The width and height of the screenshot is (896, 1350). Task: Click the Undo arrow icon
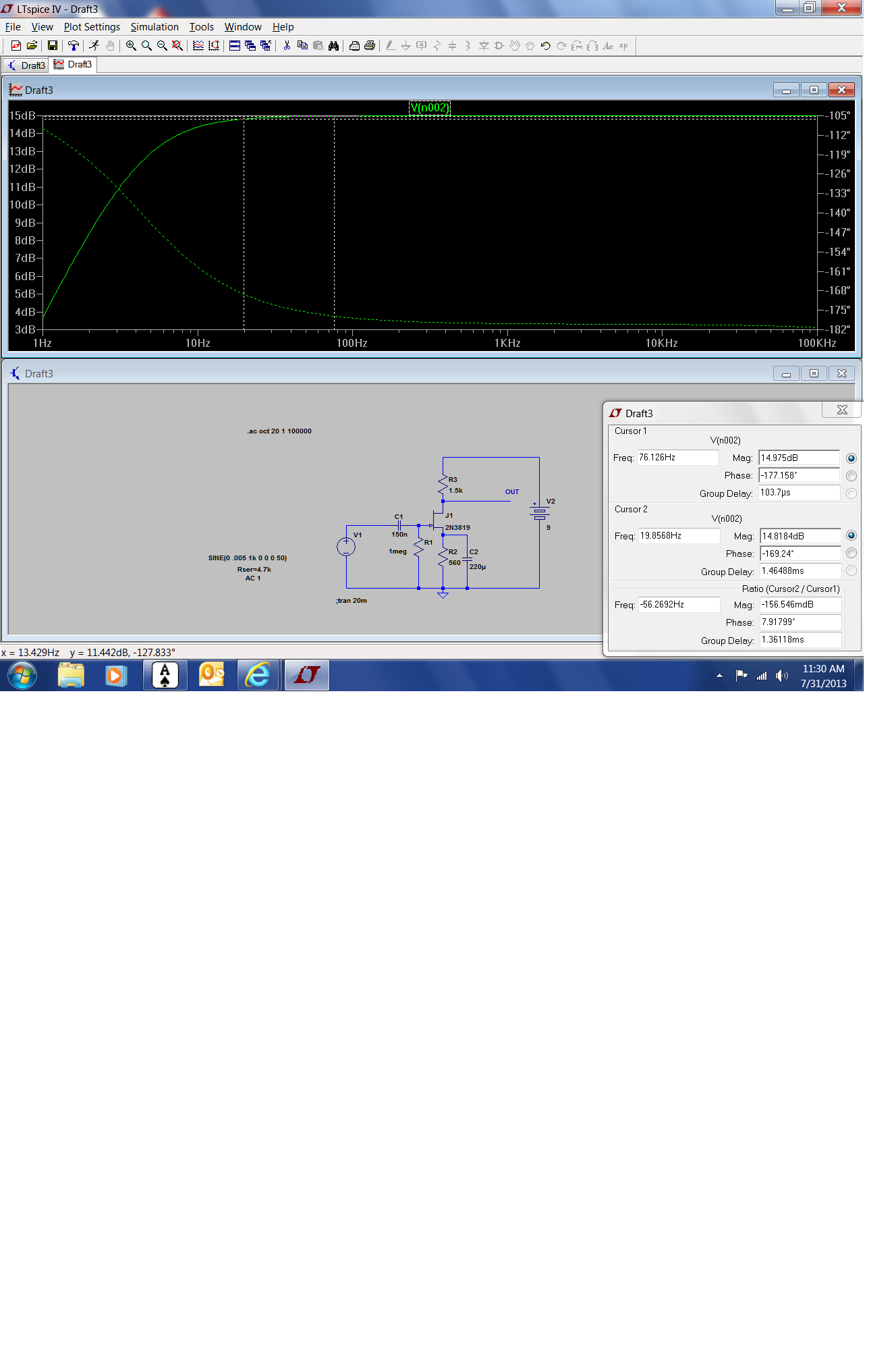(x=546, y=46)
